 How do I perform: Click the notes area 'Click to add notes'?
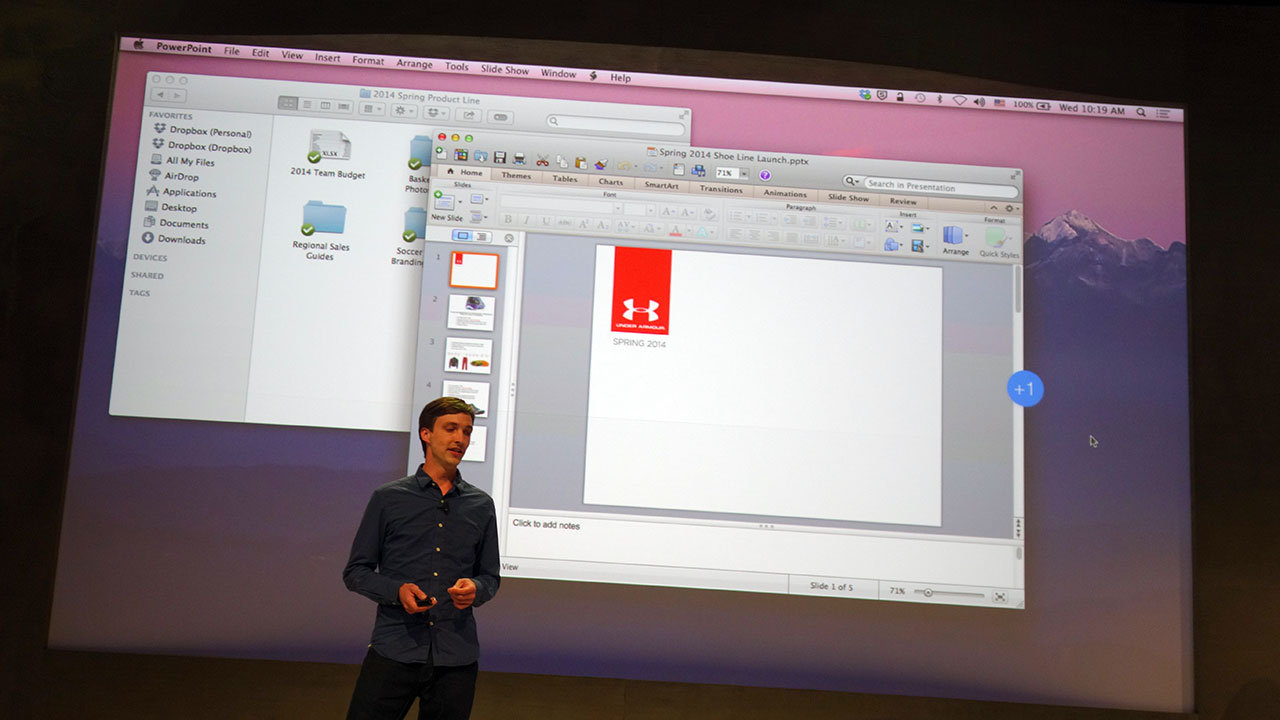(545, 524)
